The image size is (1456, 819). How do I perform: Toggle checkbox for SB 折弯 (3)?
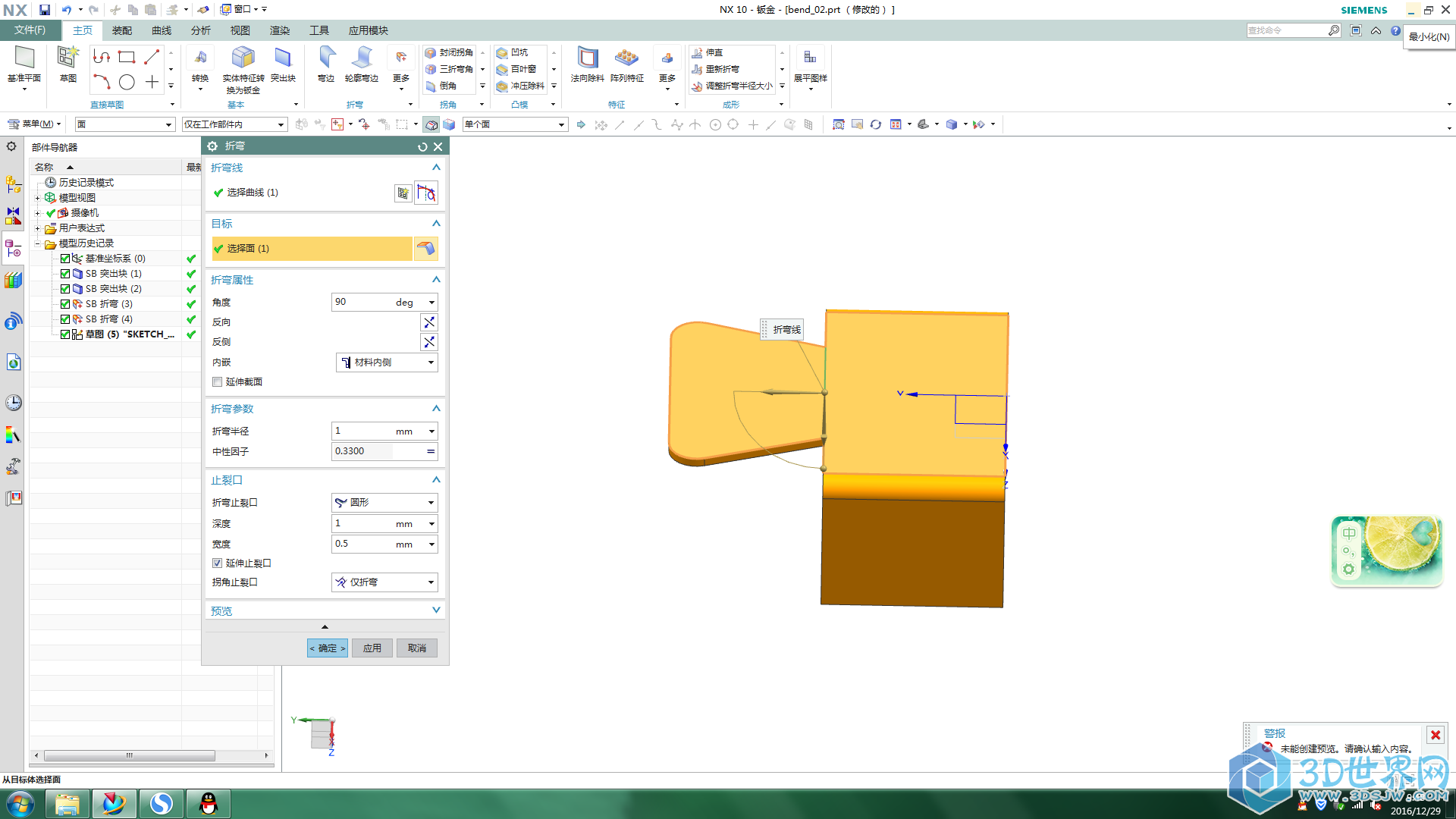(x=65, y=304)
